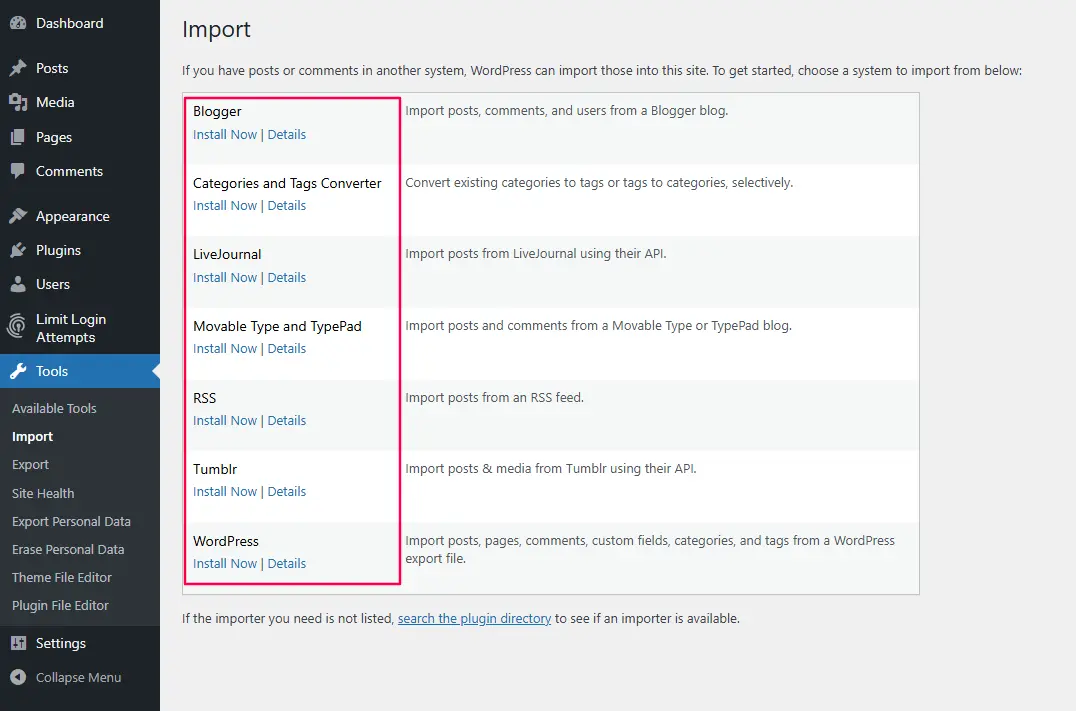
Task: Open the Comments section icon
Action: (20, 171)
